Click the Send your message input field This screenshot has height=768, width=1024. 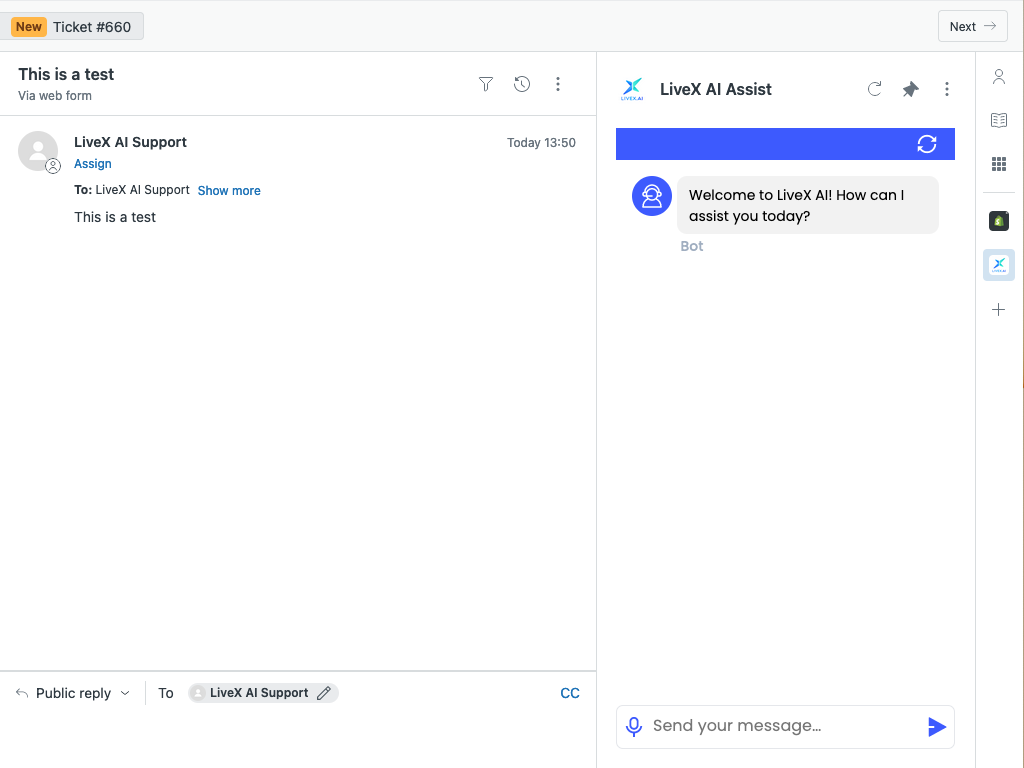780,726
